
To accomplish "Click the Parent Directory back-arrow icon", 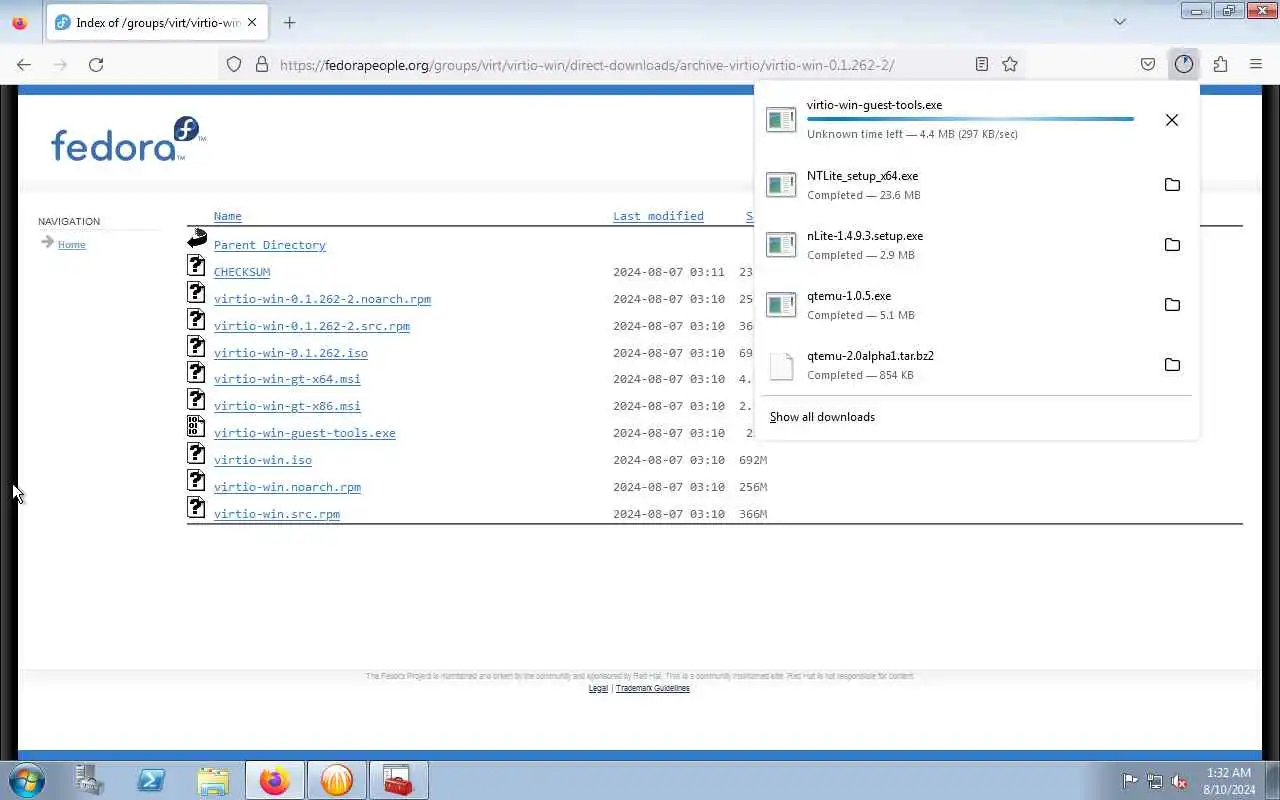I will click(x=197, y=238).
